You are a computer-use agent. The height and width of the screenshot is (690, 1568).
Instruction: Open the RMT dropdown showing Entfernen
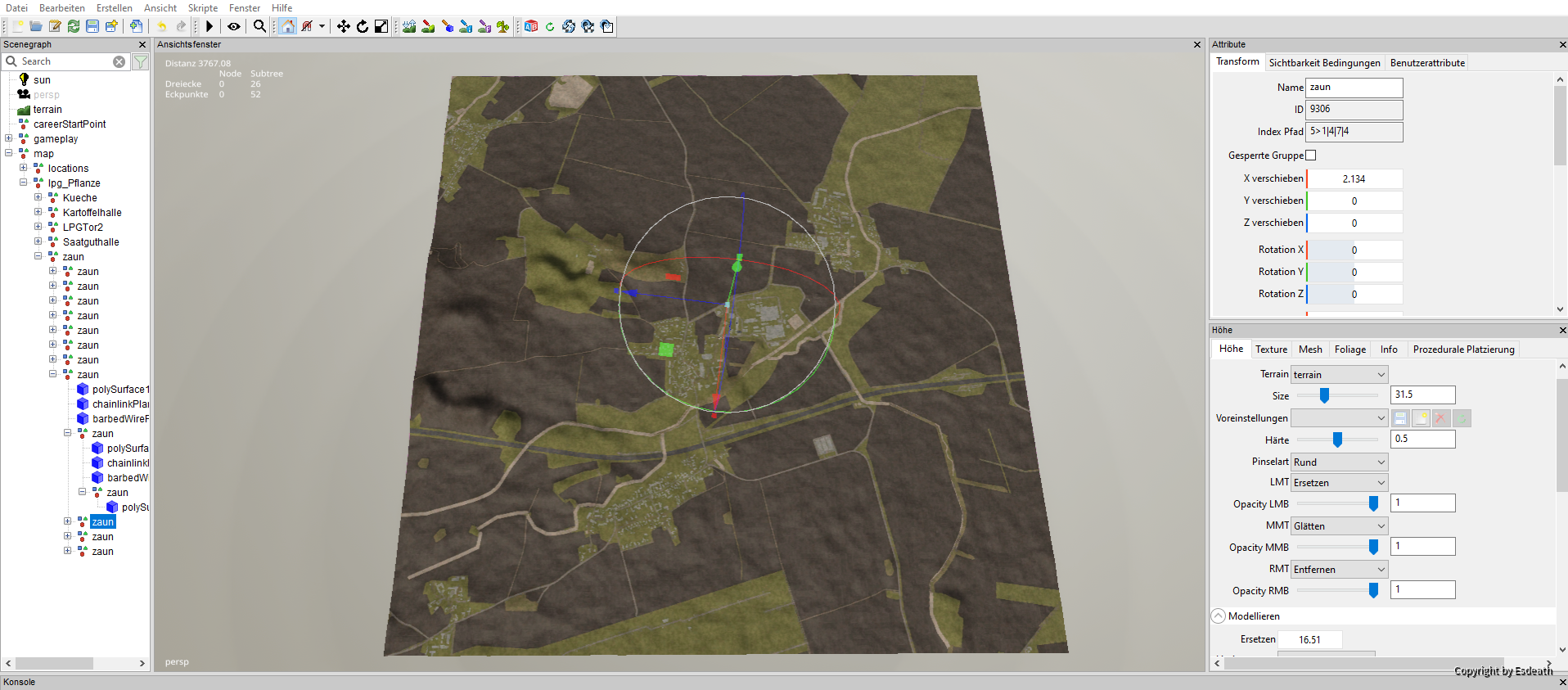tap(1339, 570)
